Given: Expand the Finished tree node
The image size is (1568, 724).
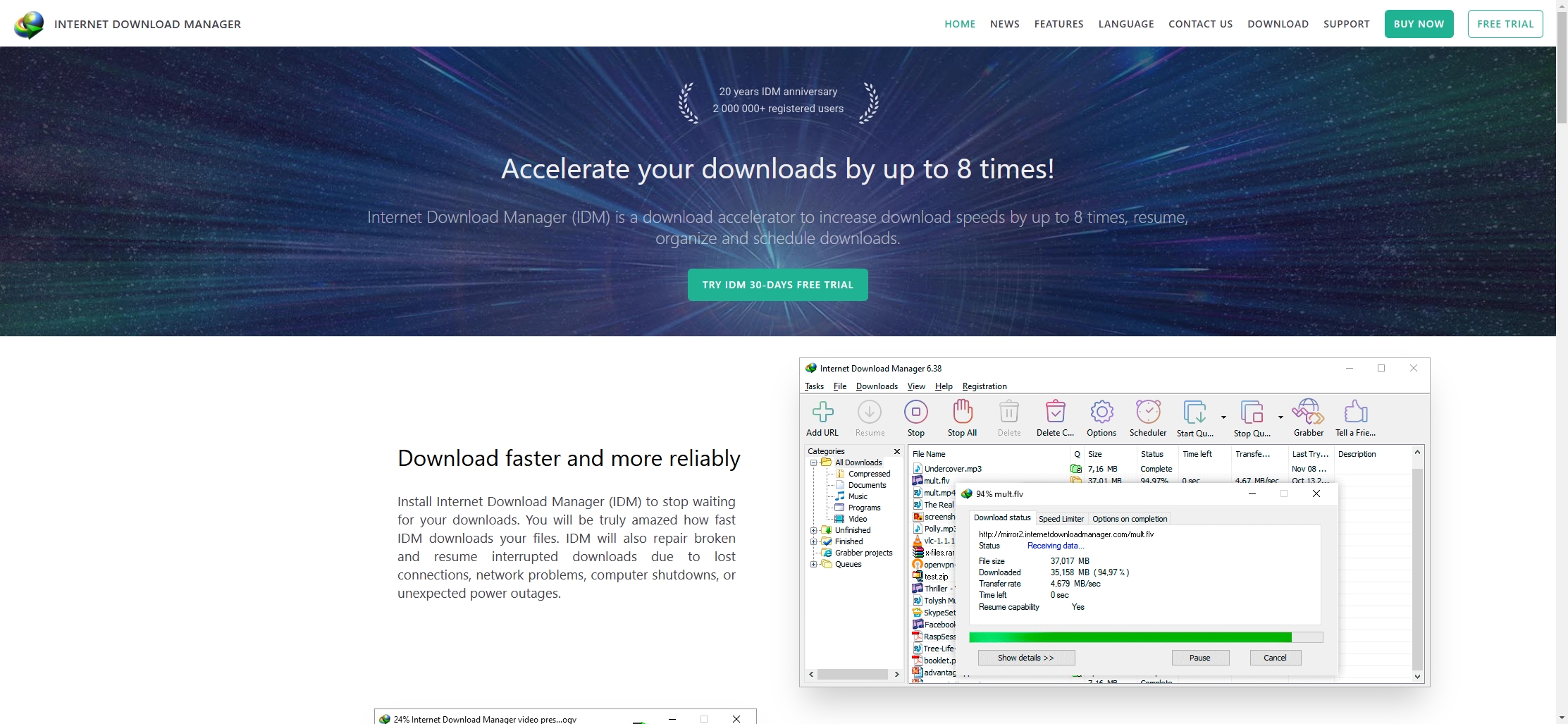Looking at the screenshot, I should [x=814, y=541].
